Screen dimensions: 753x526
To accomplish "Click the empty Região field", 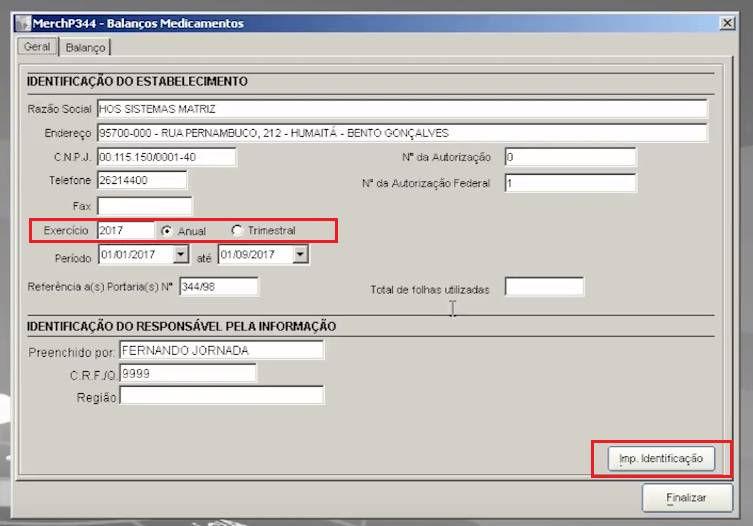I will point(221,397).
